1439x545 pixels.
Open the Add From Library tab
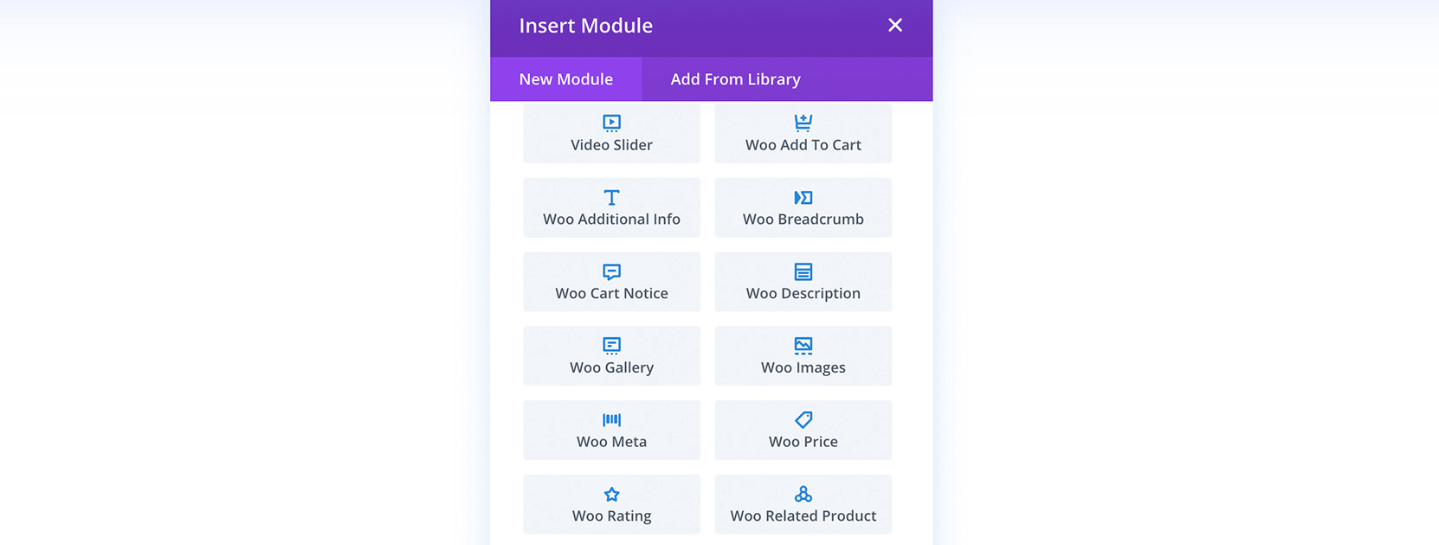click(x=736, y=79)
